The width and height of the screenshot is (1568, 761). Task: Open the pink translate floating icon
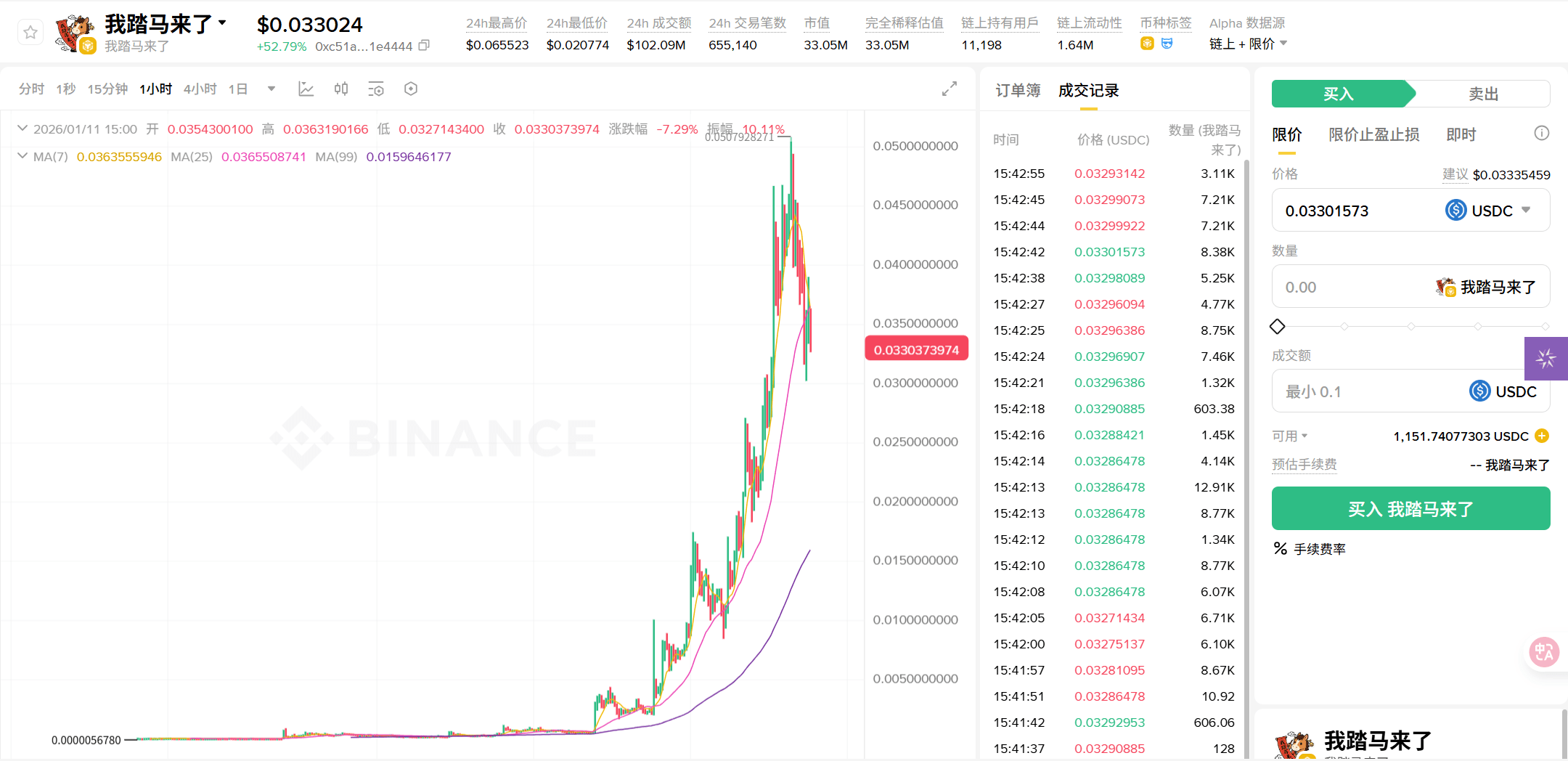[1544, 652]
